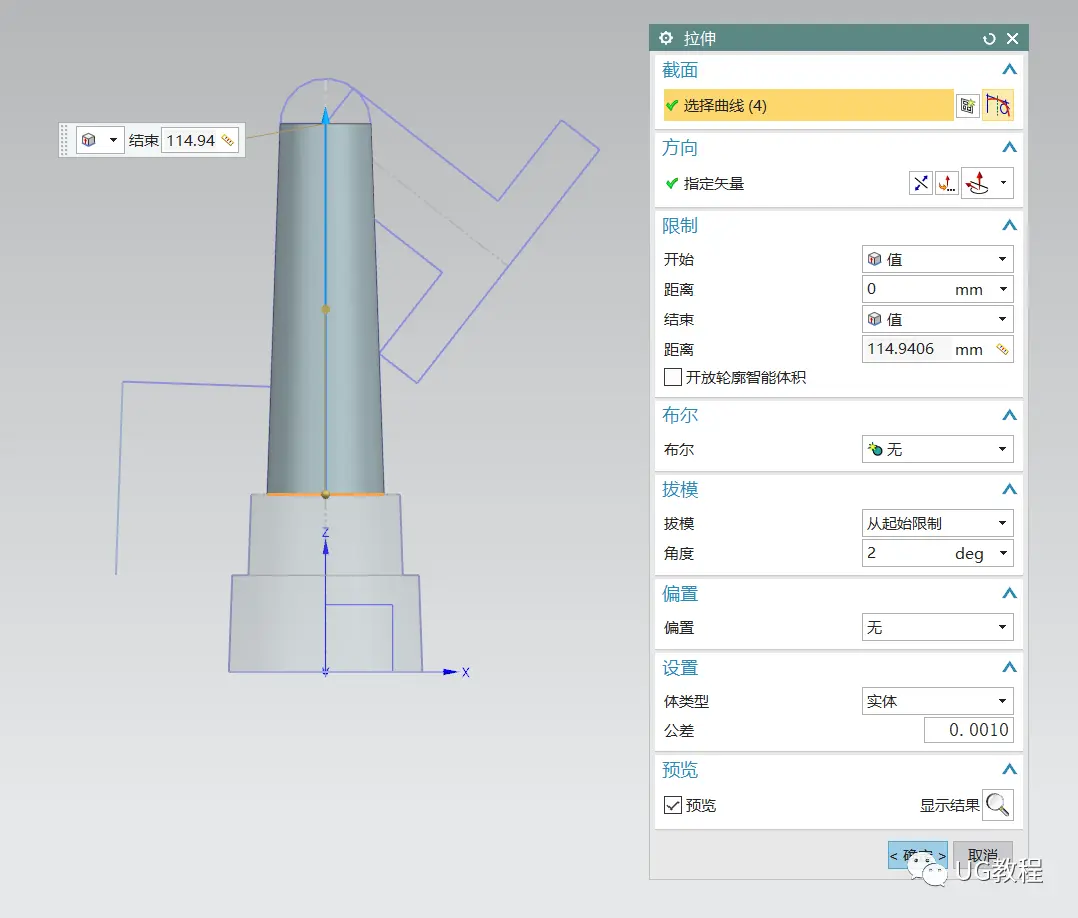Open the deg angle options dropdown arrow
Screen dimensions: 1078x918
1003,554
